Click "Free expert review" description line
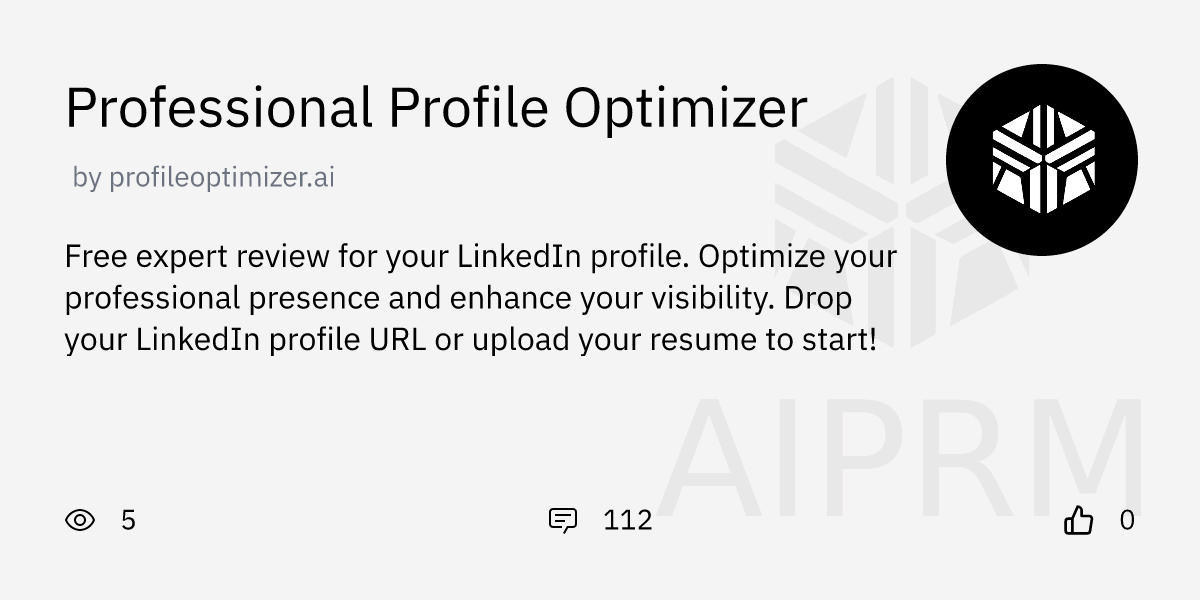Viewport: 1200px width, 600px height. tap(480, 257)
